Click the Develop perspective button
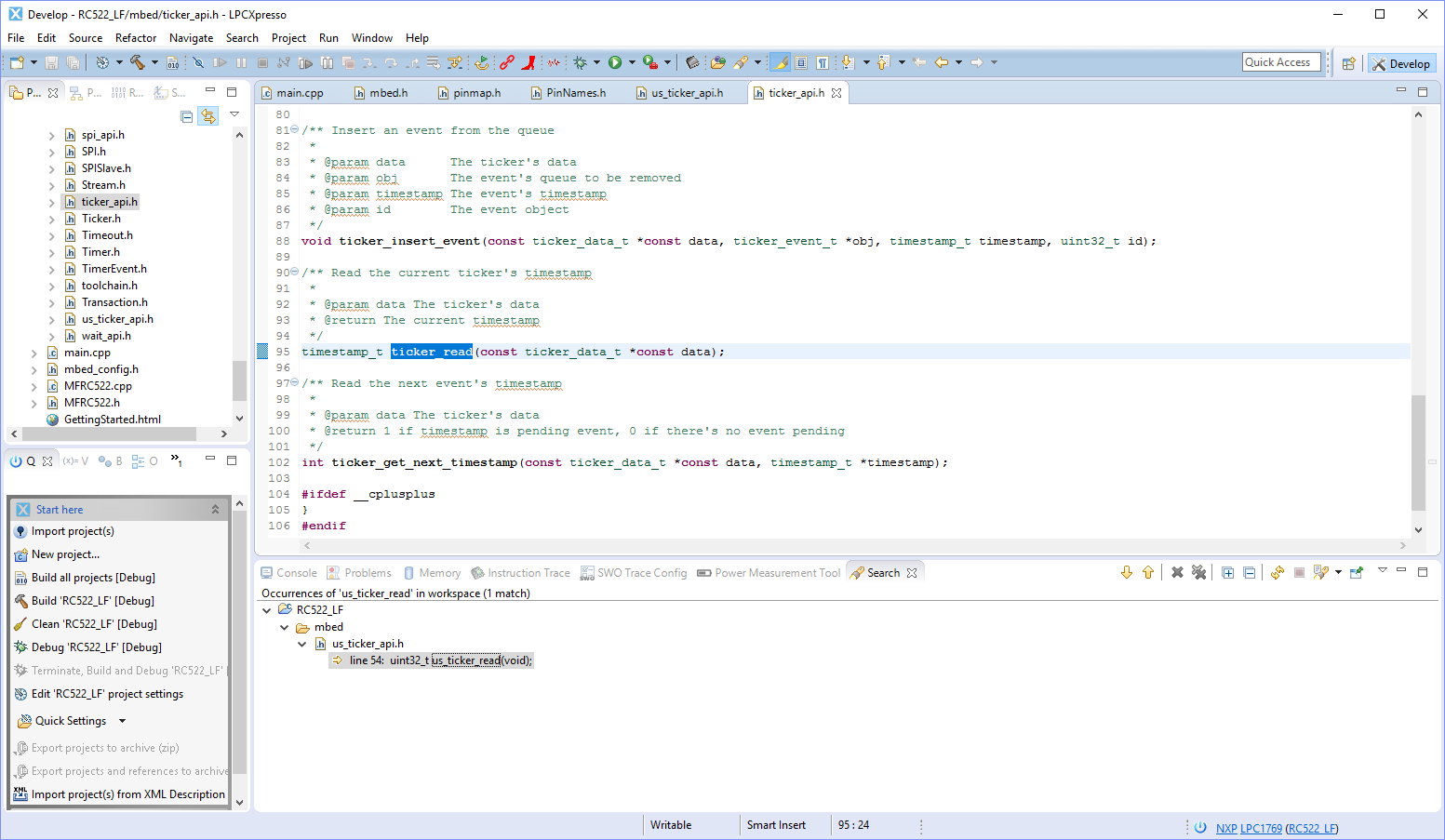 1401,63
